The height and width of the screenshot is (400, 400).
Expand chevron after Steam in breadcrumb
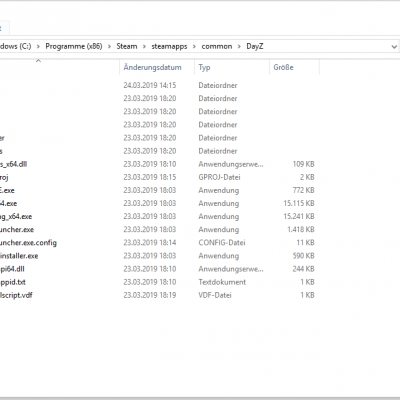coord(144,47)
